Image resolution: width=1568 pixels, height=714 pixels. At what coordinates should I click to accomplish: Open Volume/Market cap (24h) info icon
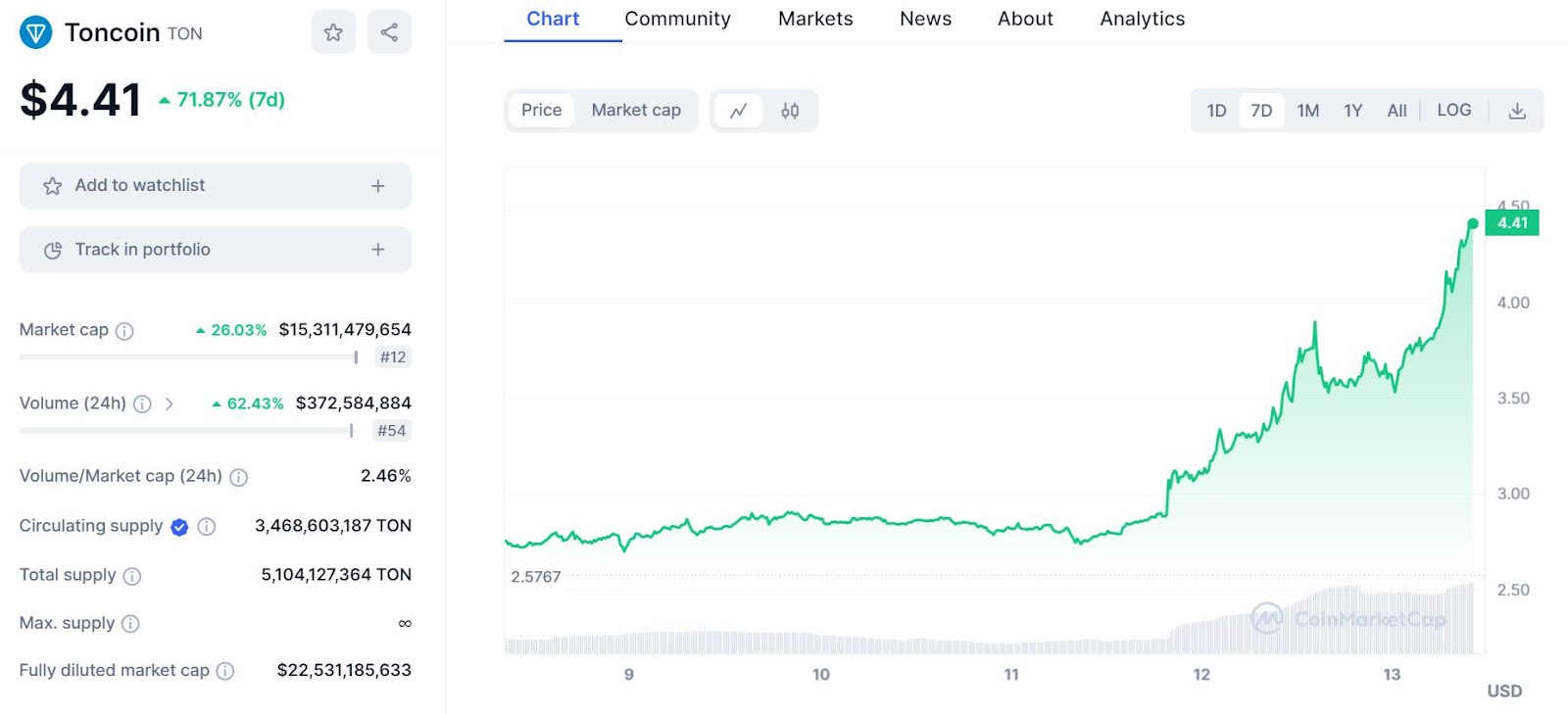(238, 477)
